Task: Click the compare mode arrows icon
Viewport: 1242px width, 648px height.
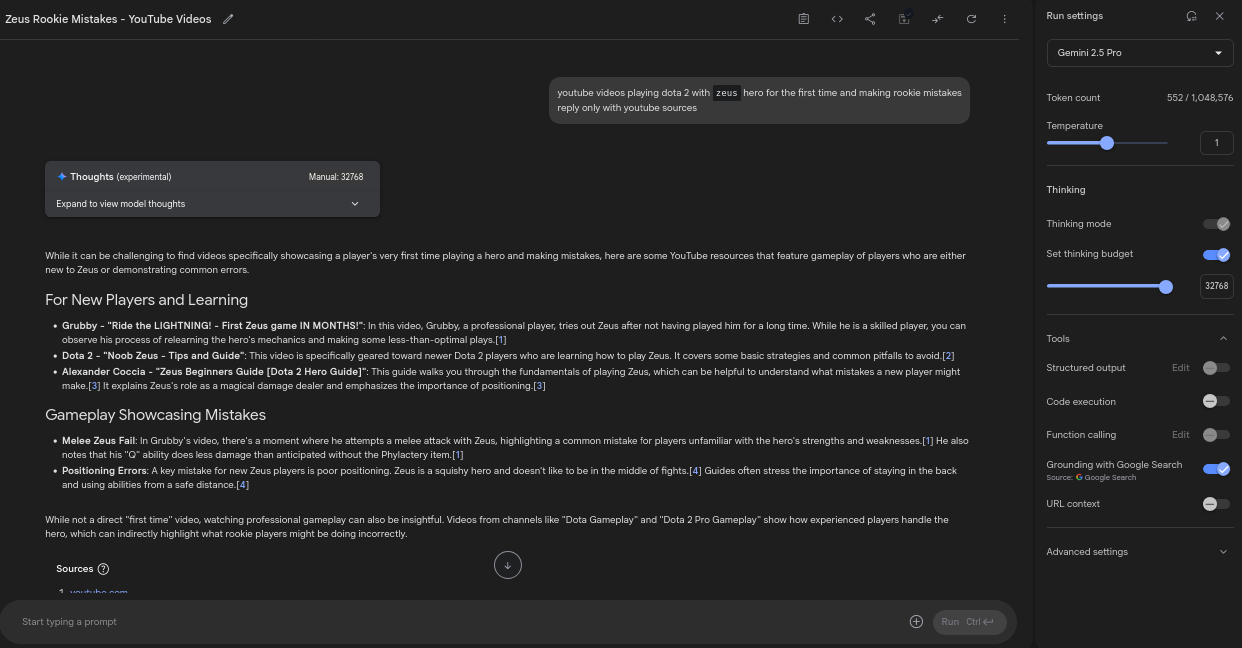Action: (x=937, y=19)
